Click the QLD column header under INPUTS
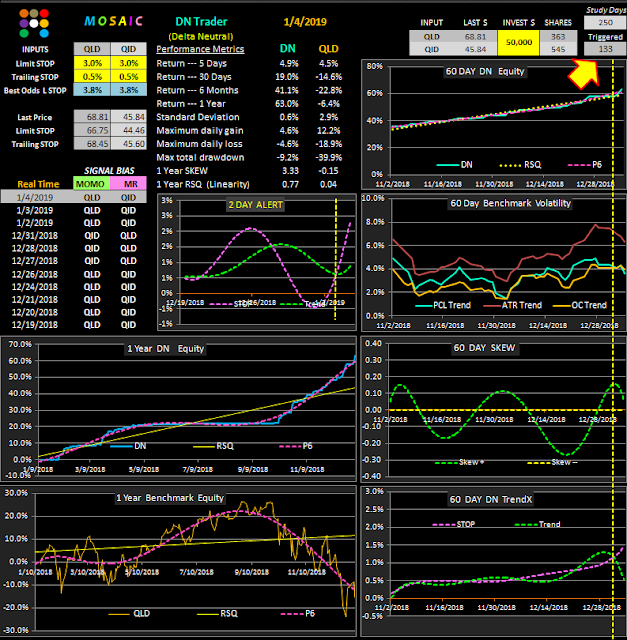This screenshot has height=640, width=627. coord(92,49)
